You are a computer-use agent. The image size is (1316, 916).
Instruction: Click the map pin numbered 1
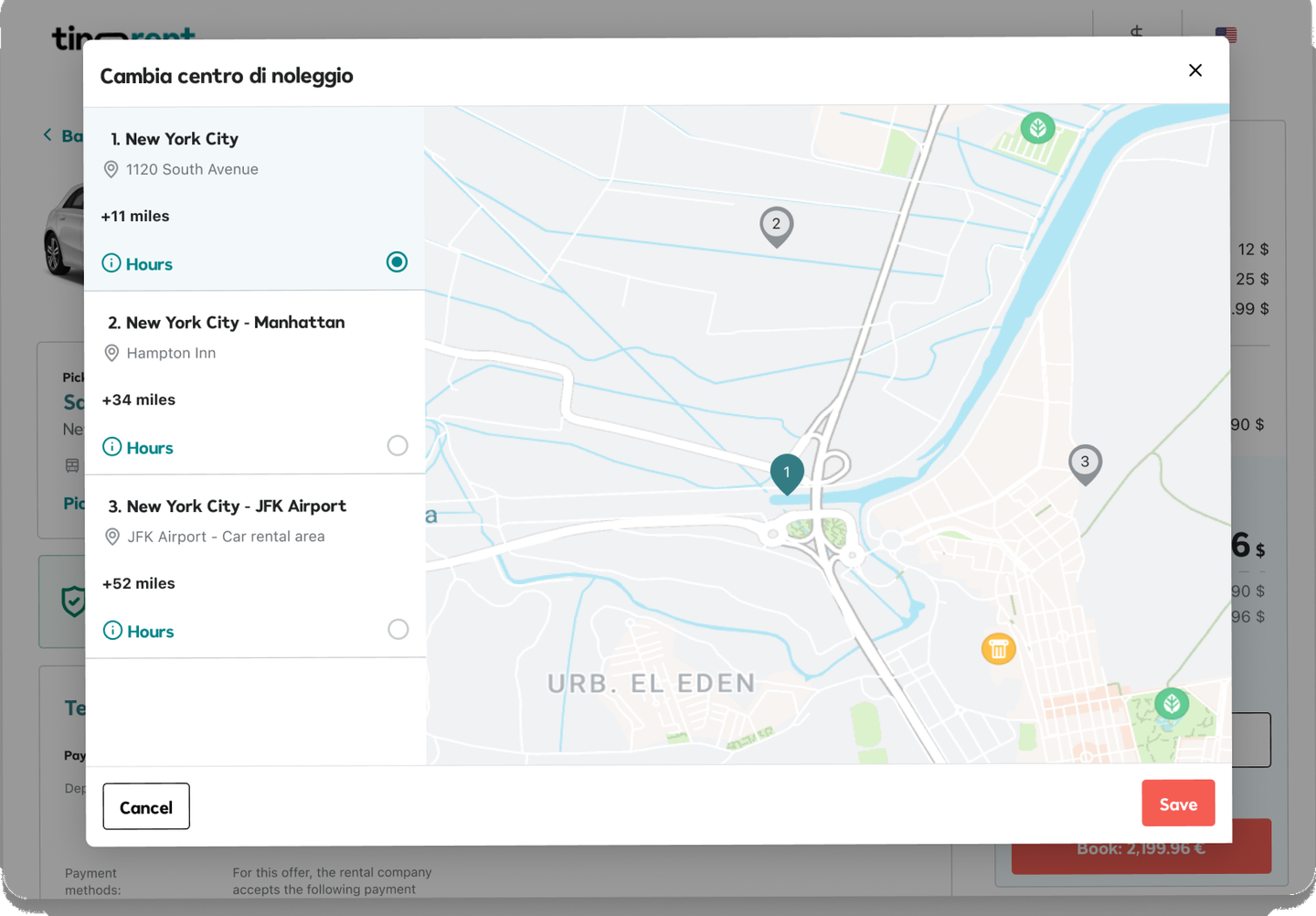pyautogui.click(x=787, y=474)
